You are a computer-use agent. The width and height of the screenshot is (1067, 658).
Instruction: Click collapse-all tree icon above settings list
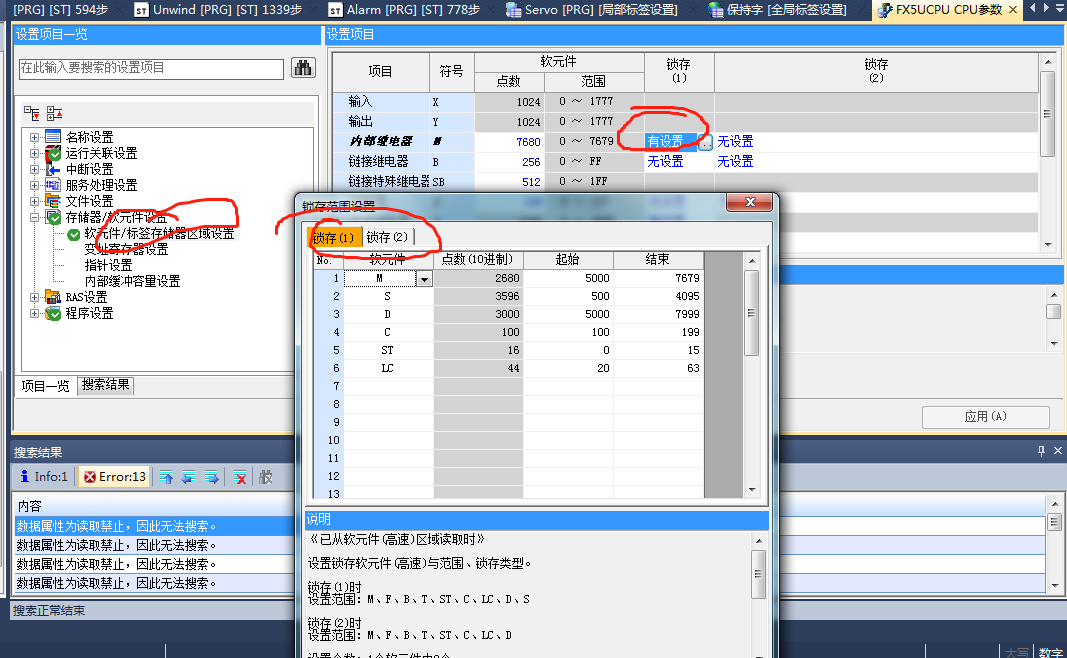tap(54, 113)
